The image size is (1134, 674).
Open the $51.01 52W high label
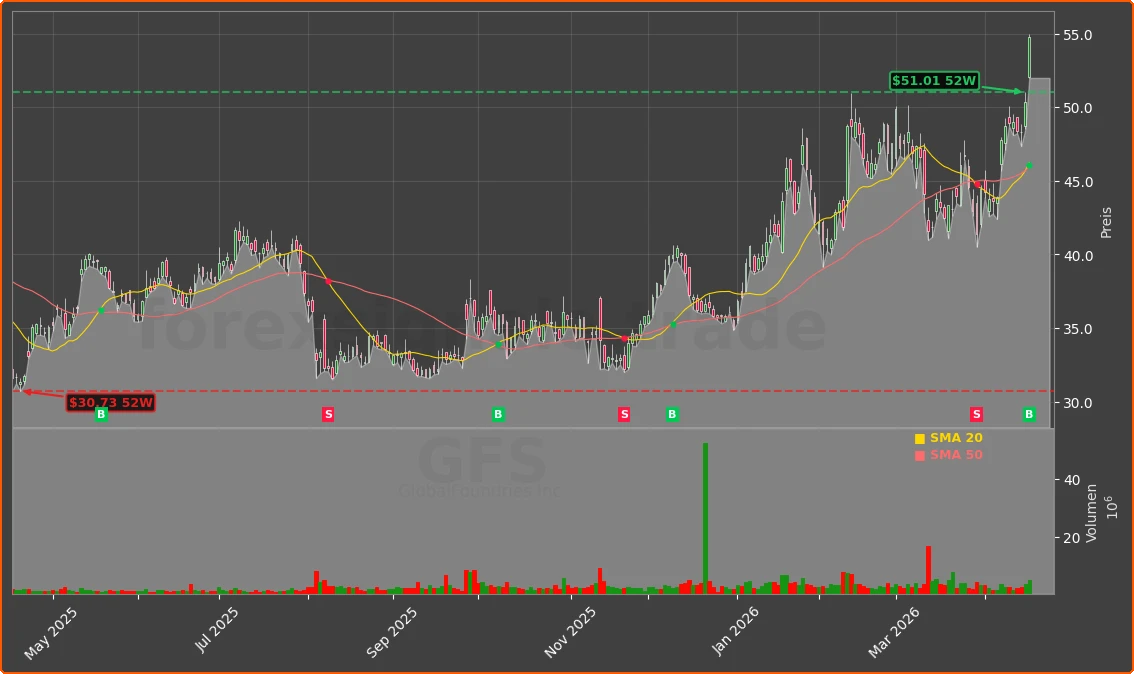coord(934,81)
